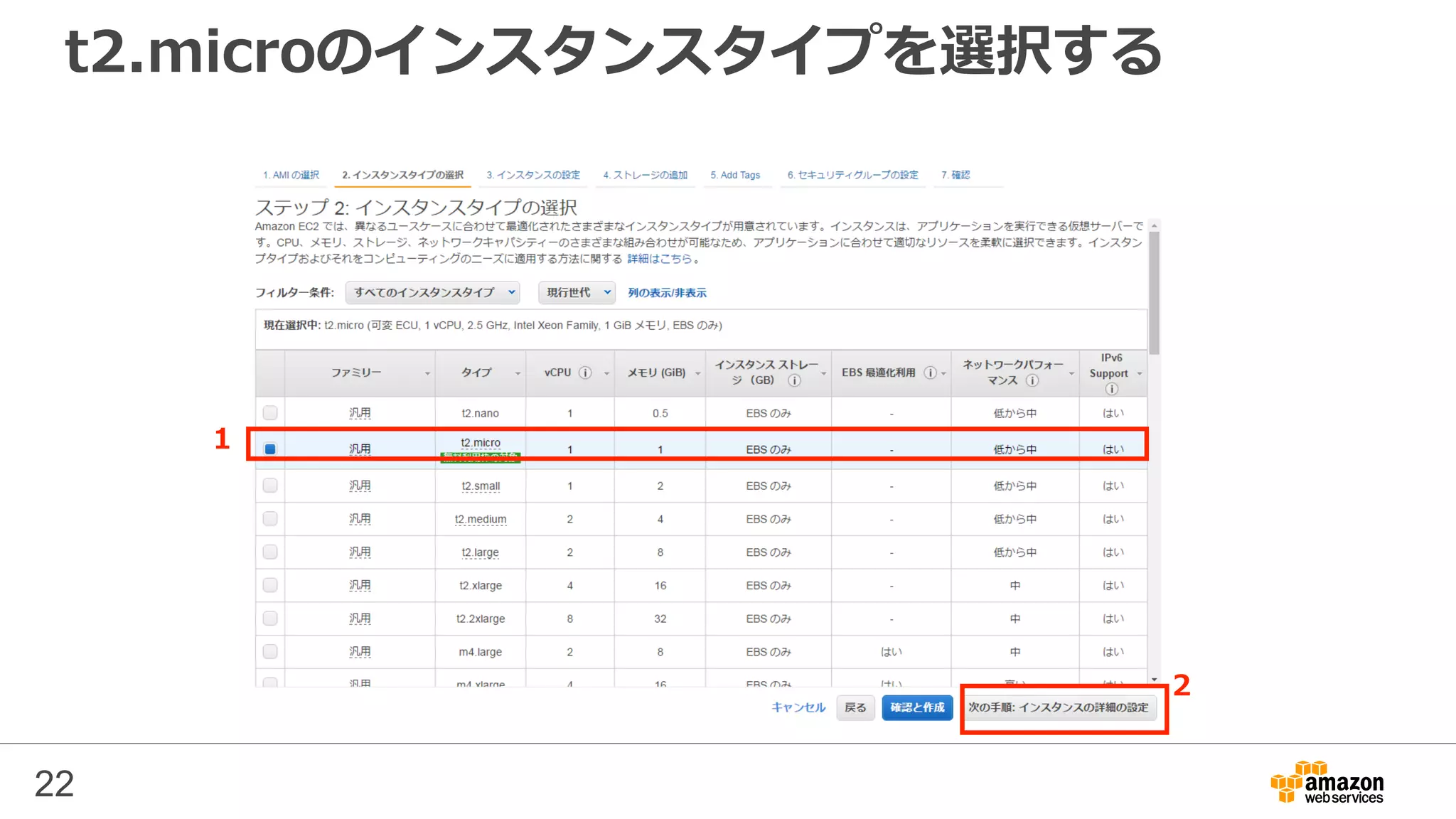This screenshot has width=1456, height=819.
Task: Go to step 1 AMI selection tab
Action: tap(291, 175)
